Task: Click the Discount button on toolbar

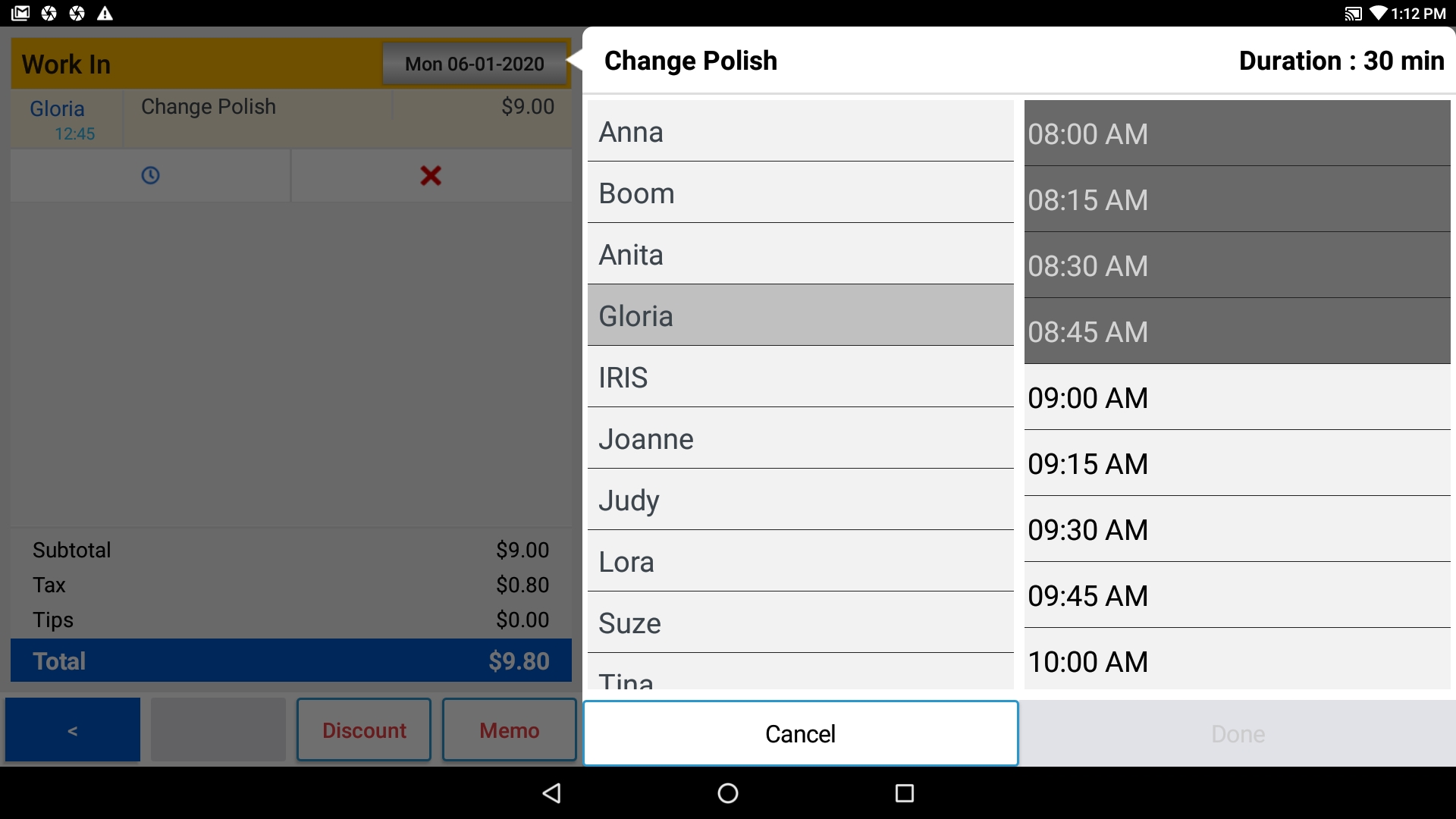Action: coord(363,729)
